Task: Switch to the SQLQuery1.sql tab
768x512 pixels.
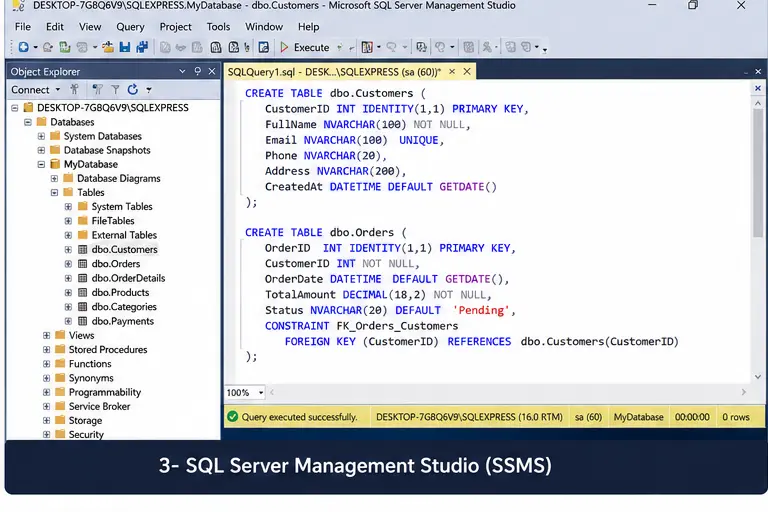Action: (x=334, y=72)
